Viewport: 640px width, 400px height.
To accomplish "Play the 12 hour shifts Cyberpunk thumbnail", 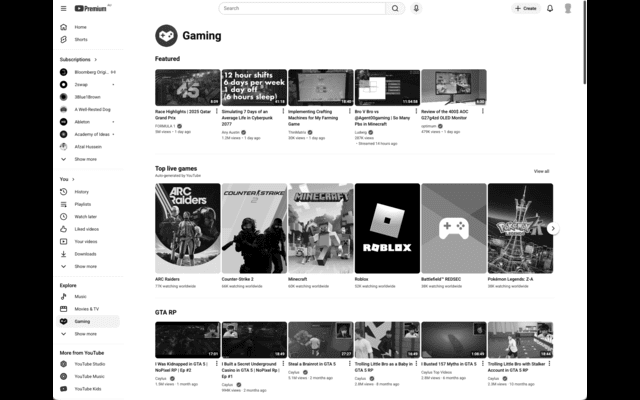I will point(254,87).
